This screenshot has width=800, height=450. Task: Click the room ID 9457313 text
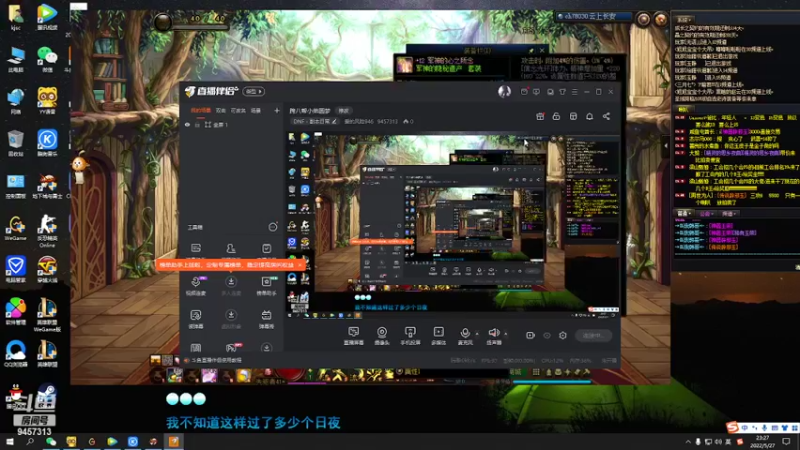coord(386,121)
